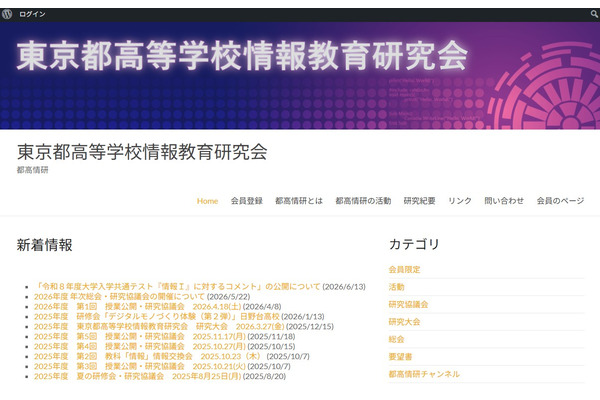Click the カテゴリ heading
Image resolution: width=600 pixels, height=400 pixels.
pos(414,244)
